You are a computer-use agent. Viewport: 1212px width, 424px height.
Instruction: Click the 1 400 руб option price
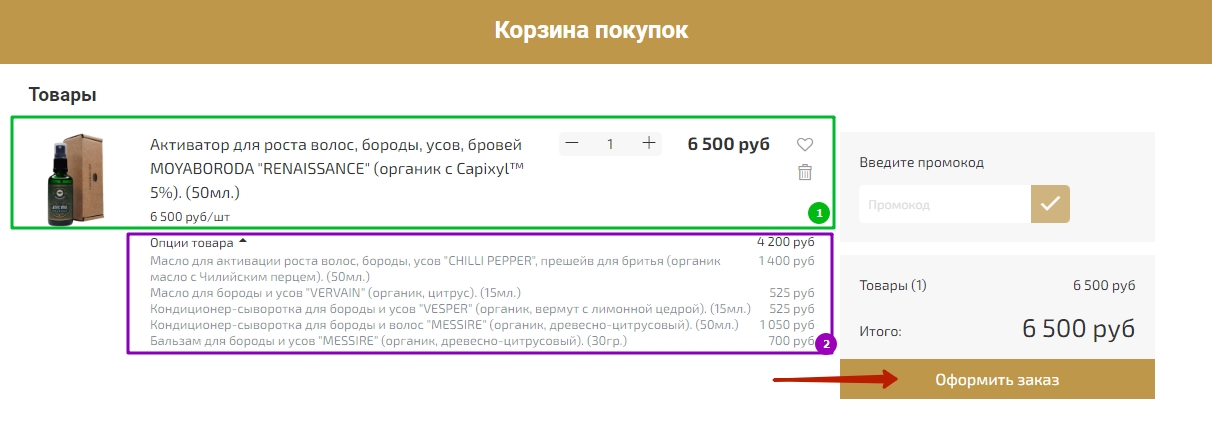point(786,261)
